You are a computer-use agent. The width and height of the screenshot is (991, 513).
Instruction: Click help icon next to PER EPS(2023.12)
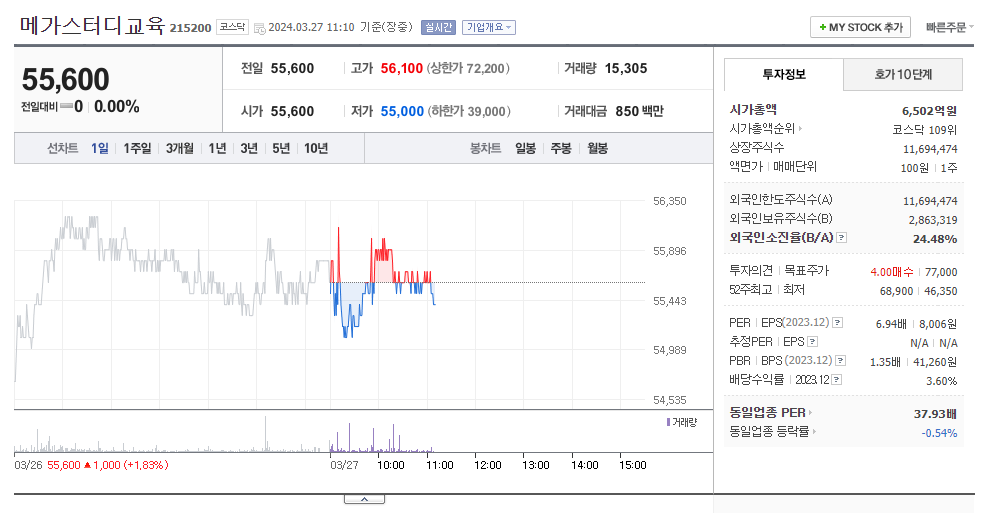click(837, 323)
